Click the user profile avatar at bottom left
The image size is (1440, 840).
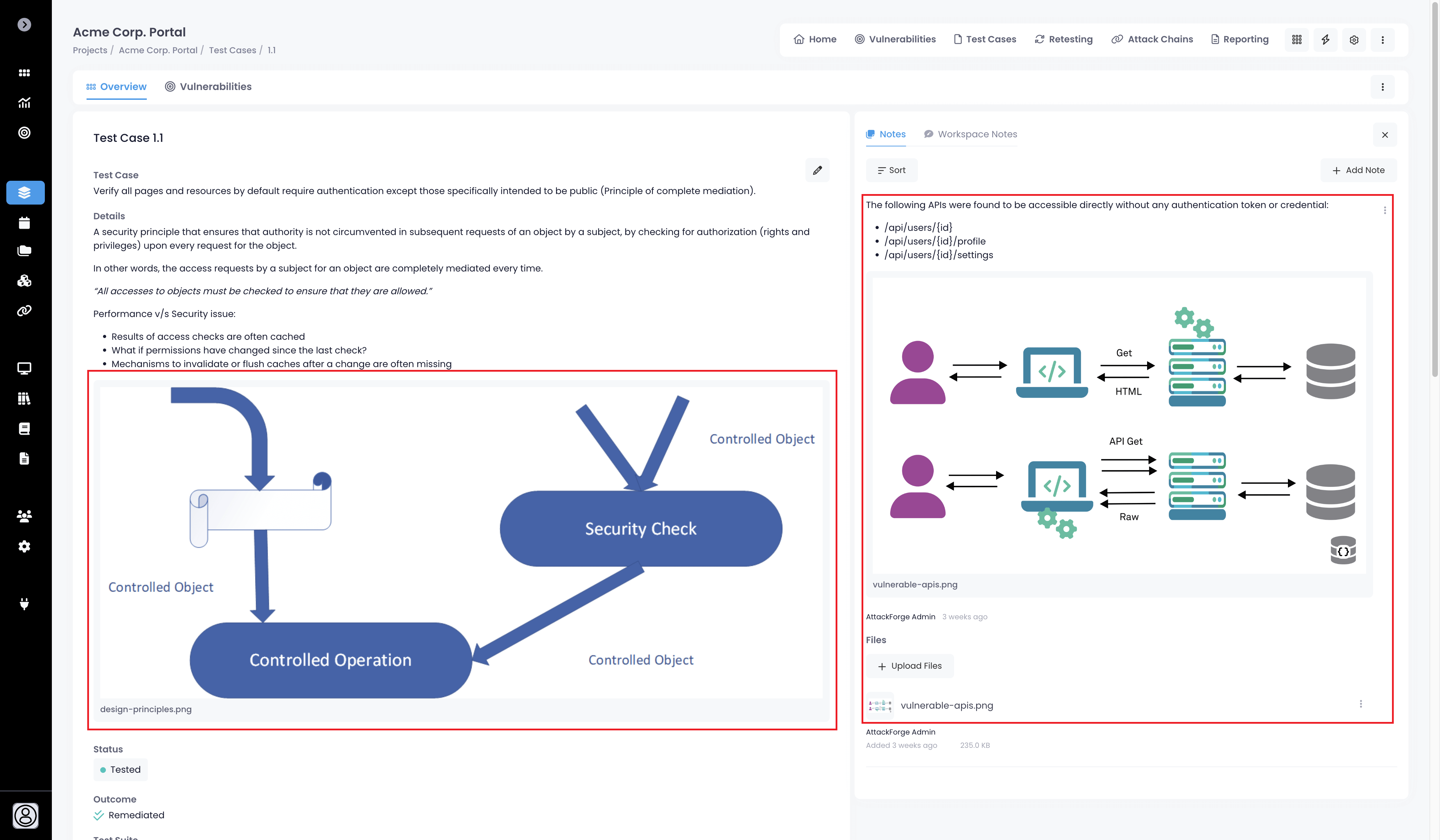click(x=25, y=815)
